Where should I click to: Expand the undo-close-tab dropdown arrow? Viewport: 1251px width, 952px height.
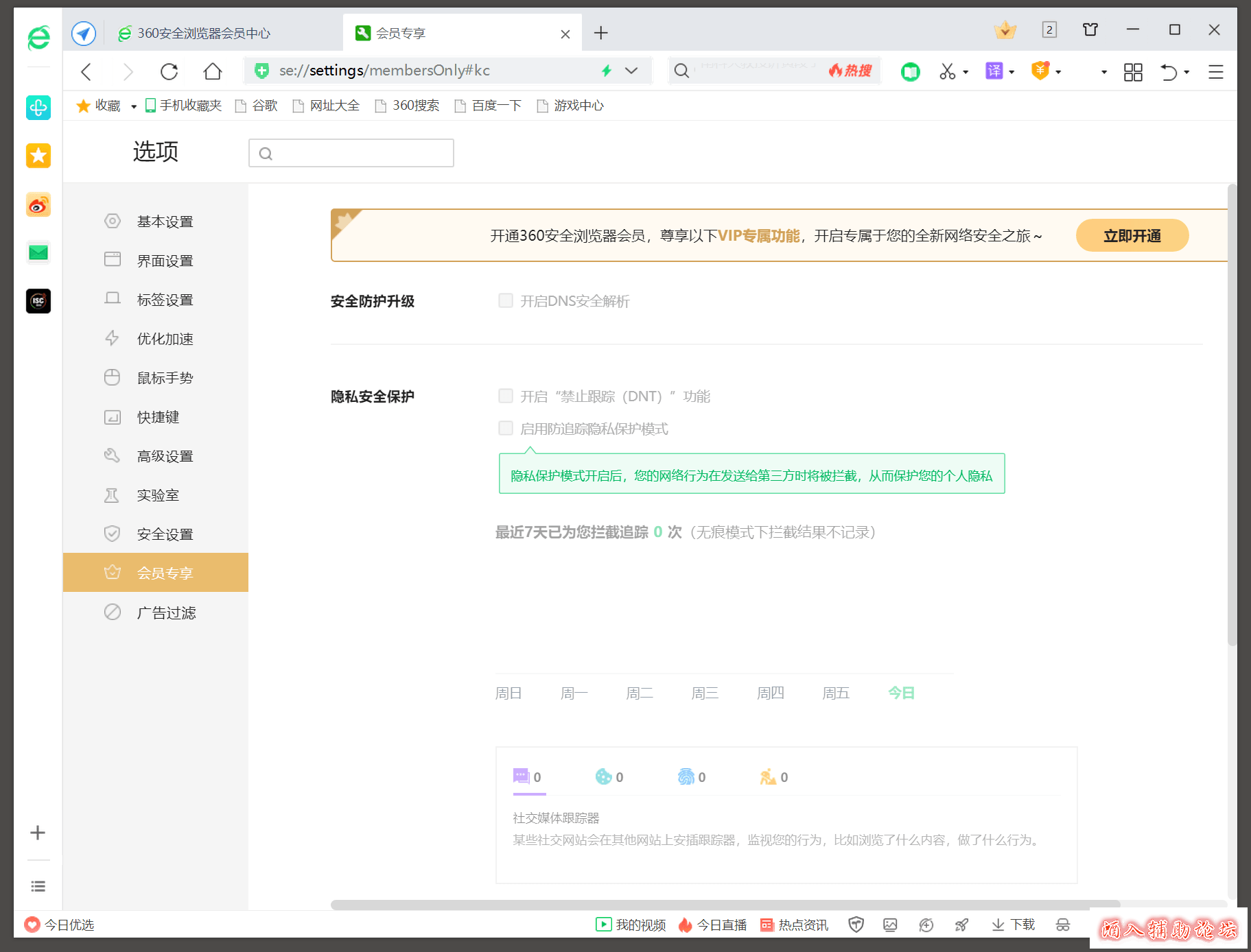click(x=1186, y=72)
